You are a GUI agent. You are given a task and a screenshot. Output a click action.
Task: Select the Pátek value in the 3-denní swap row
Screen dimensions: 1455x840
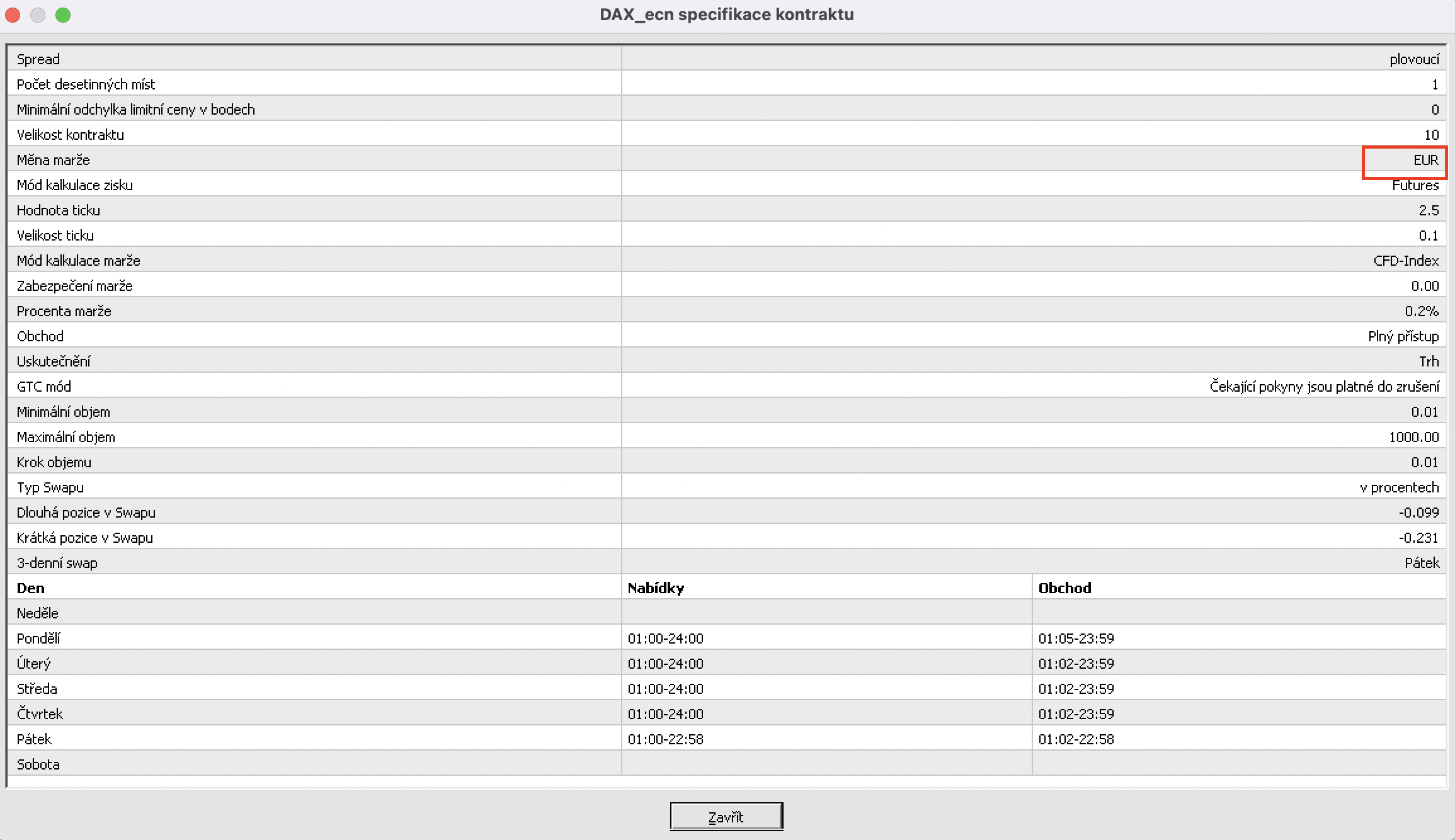click(x=1422, y=563)
